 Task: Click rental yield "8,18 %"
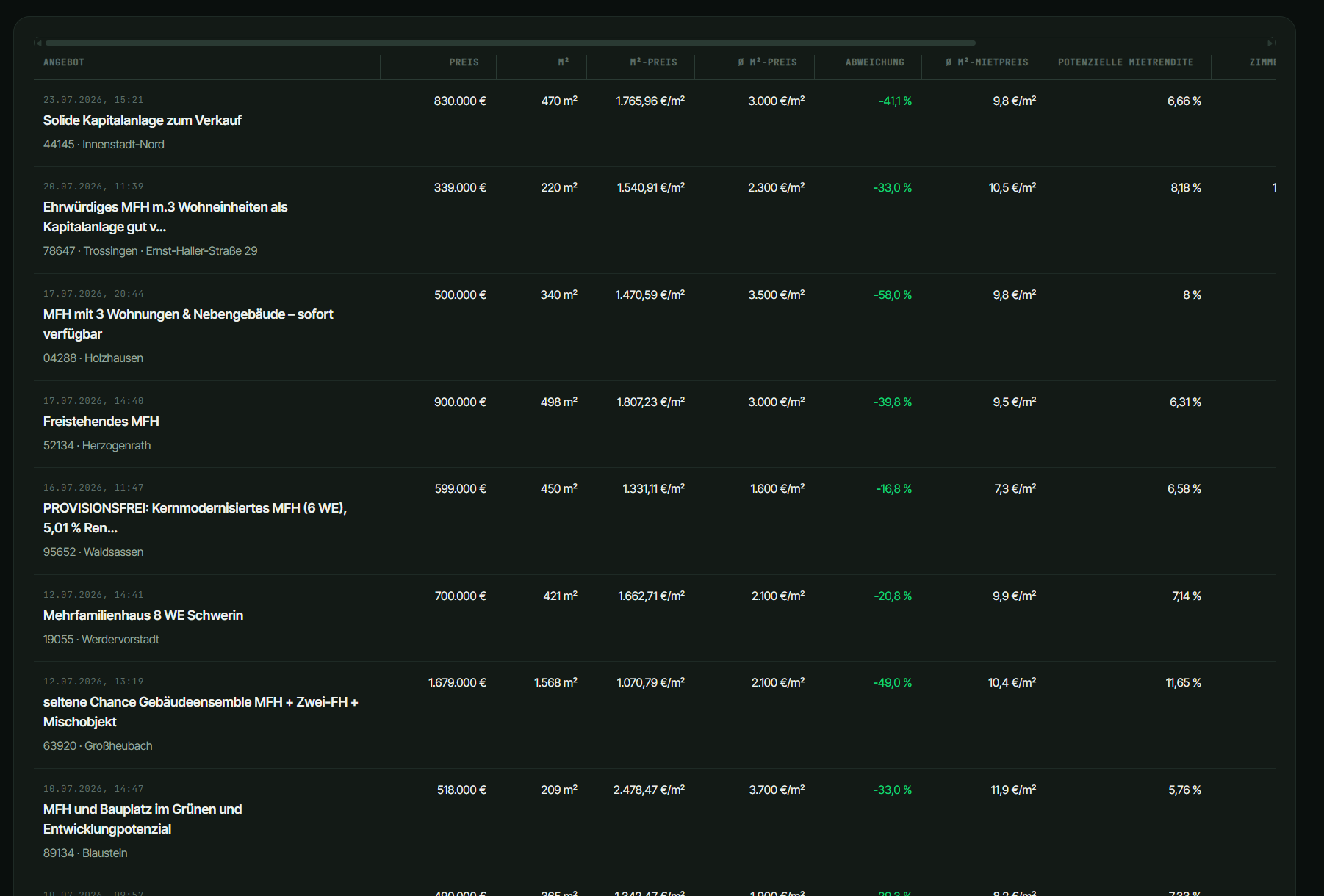(1186, 188)
